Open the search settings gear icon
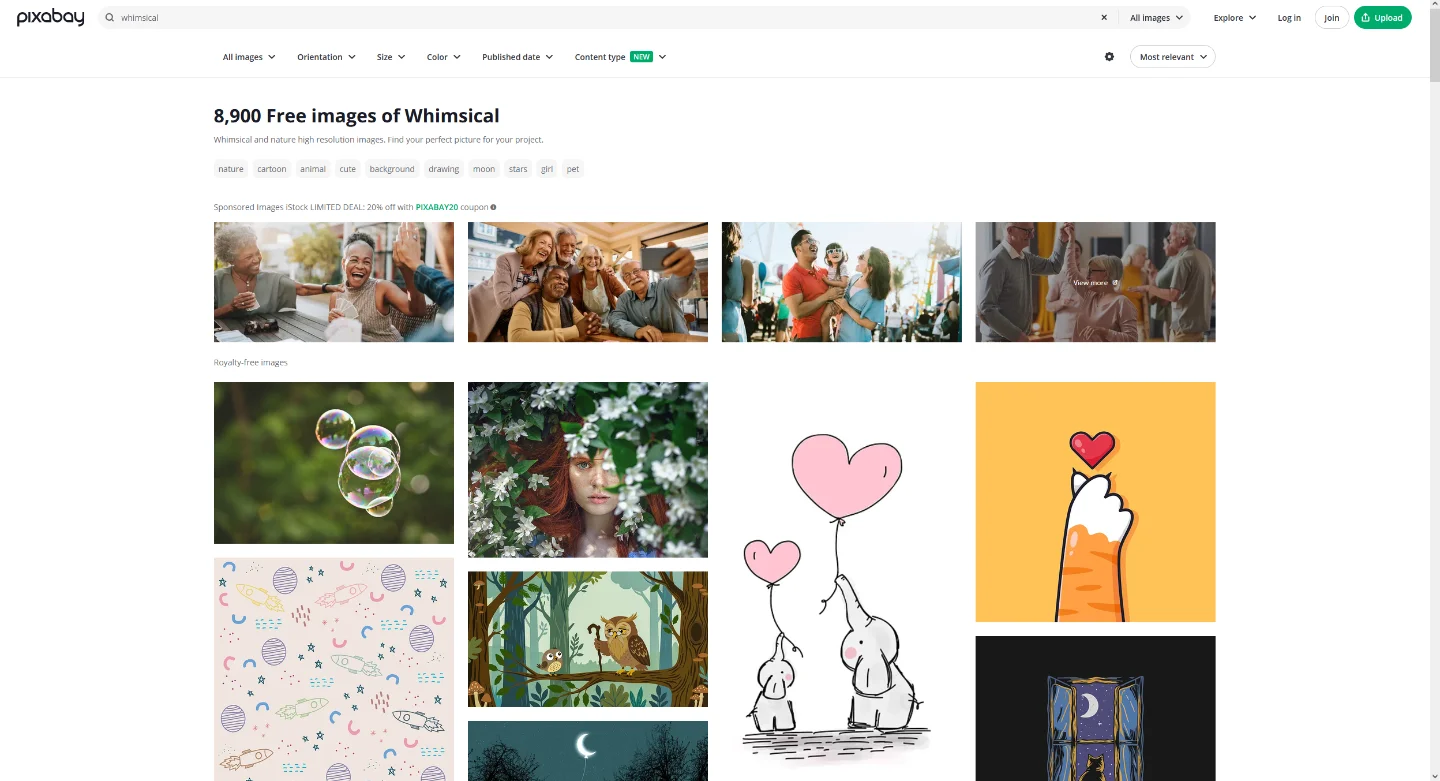 (x=1109, y=57)
